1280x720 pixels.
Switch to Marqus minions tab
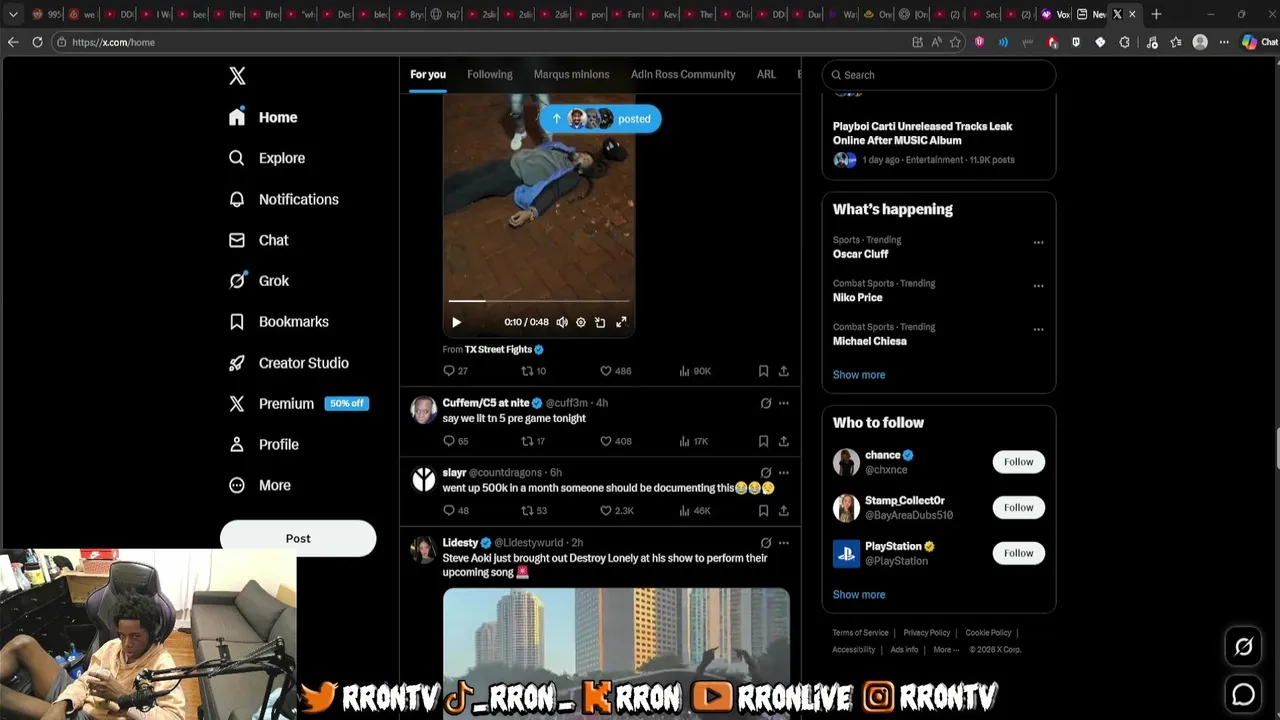(571, 74)
